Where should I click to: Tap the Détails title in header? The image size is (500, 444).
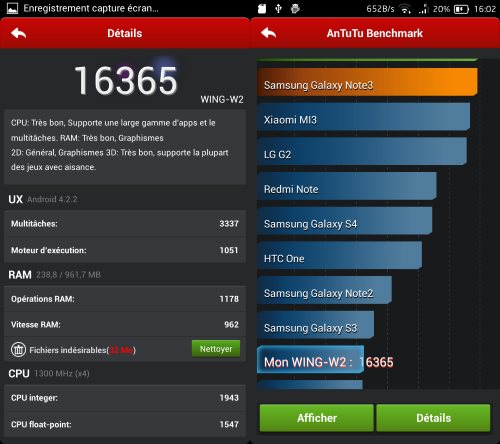125,33
